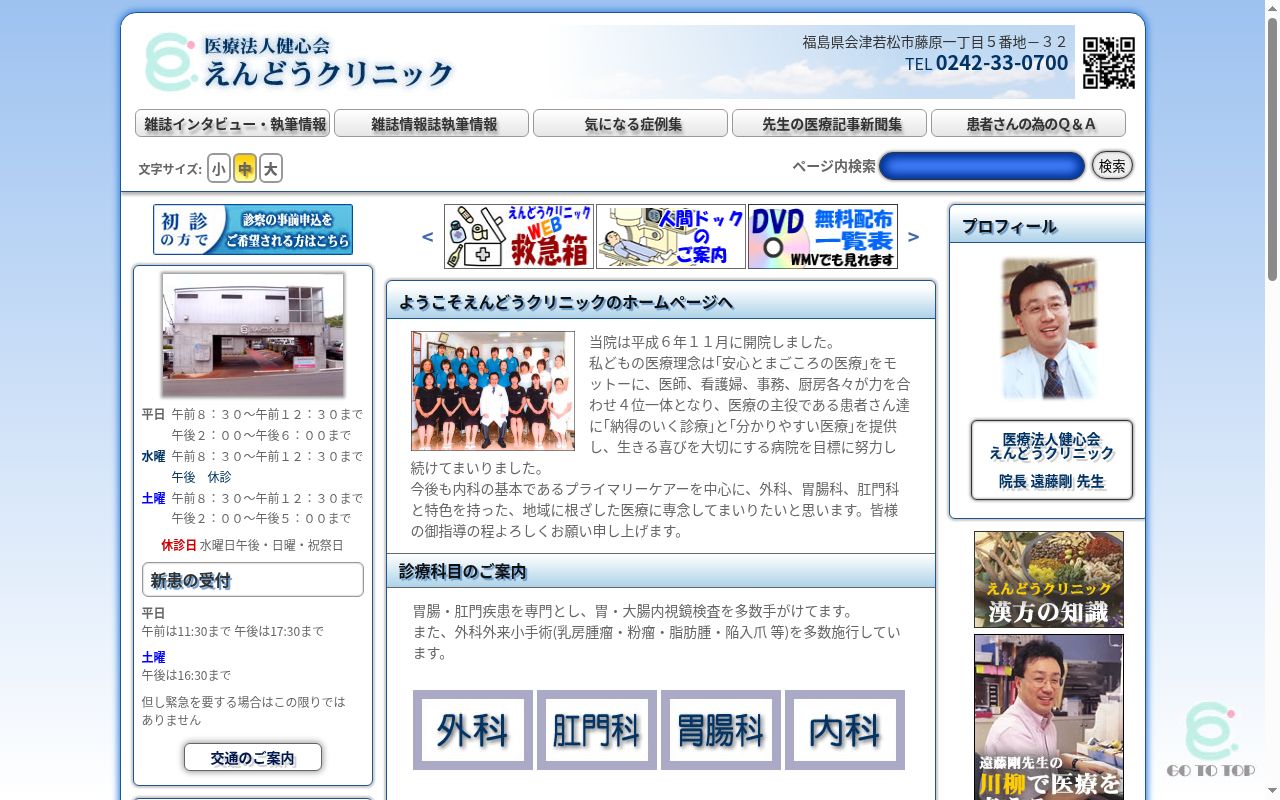Click the address 福島県会津若松市藤原一丁目５番地－３２
1280x800 pixels.
935,42
